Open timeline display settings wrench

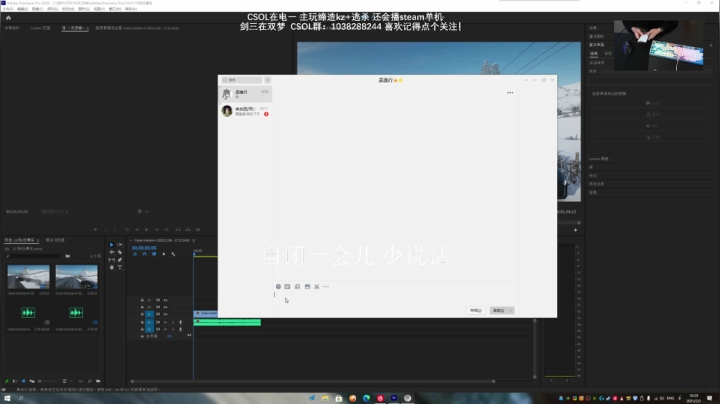pos(173,254)
